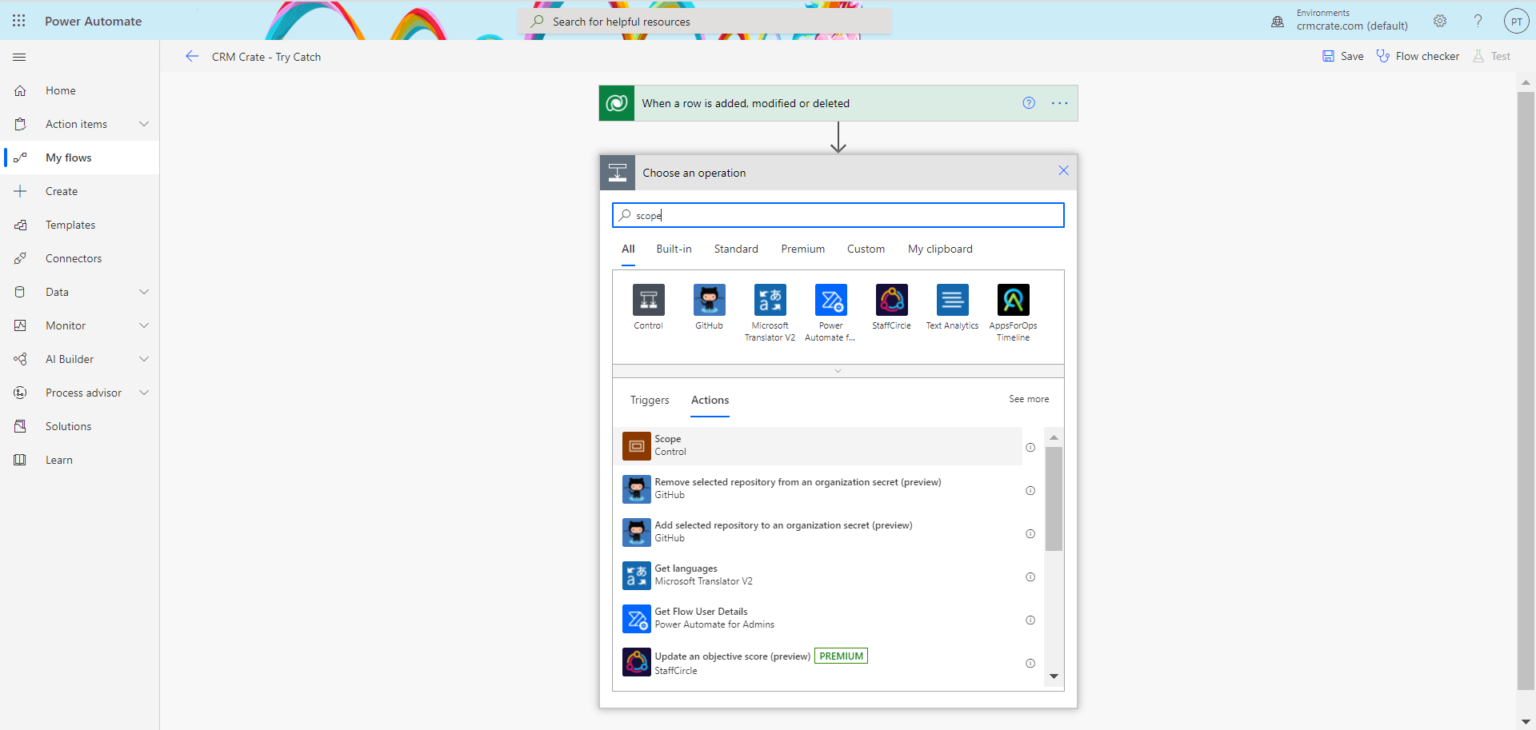This screenshot has width=1536, height=730.
Task: Expand the AI Builder section
Action: tap(143, 359)
